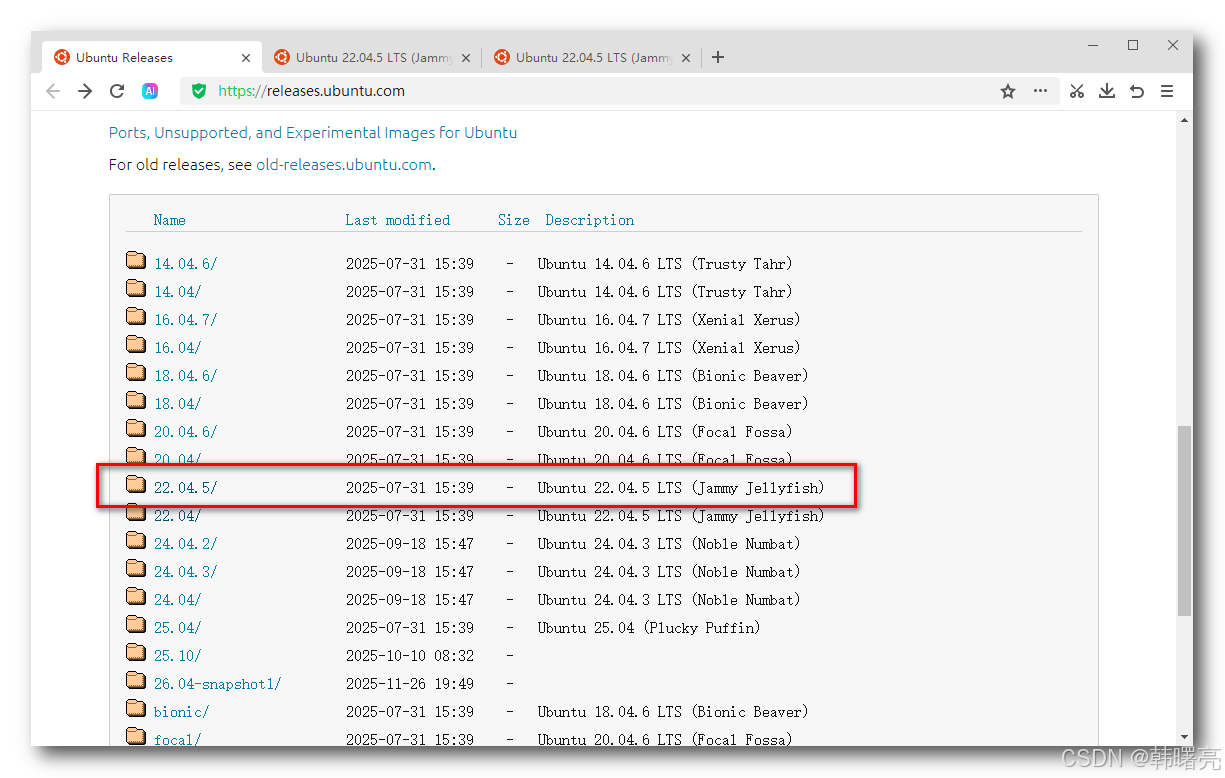Click the folder icon for 14.04.6/
The height and width of the screenshot is (778, 1225).
coord(136,262)
